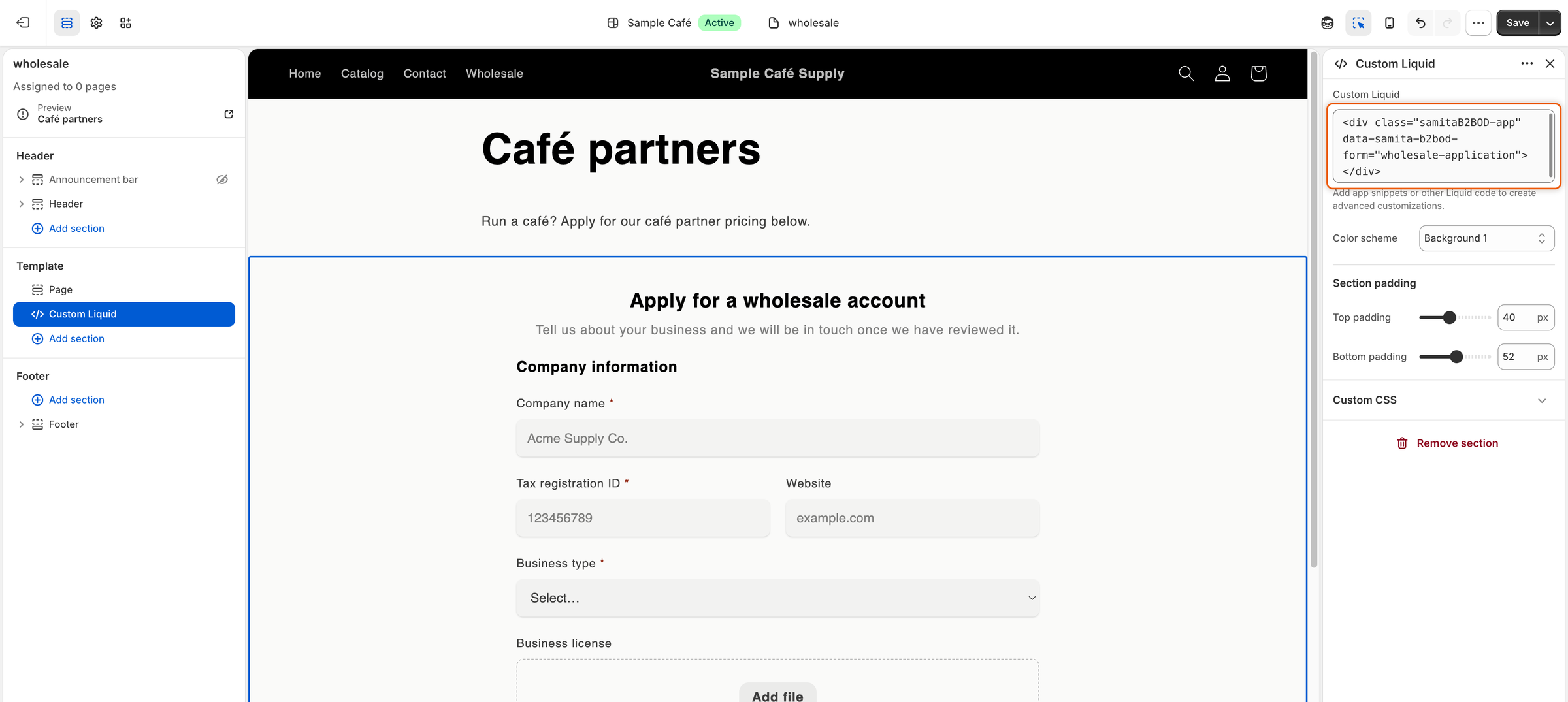
Task: Open Café partners preview in new tab
Action: click(x=229, y=114)
